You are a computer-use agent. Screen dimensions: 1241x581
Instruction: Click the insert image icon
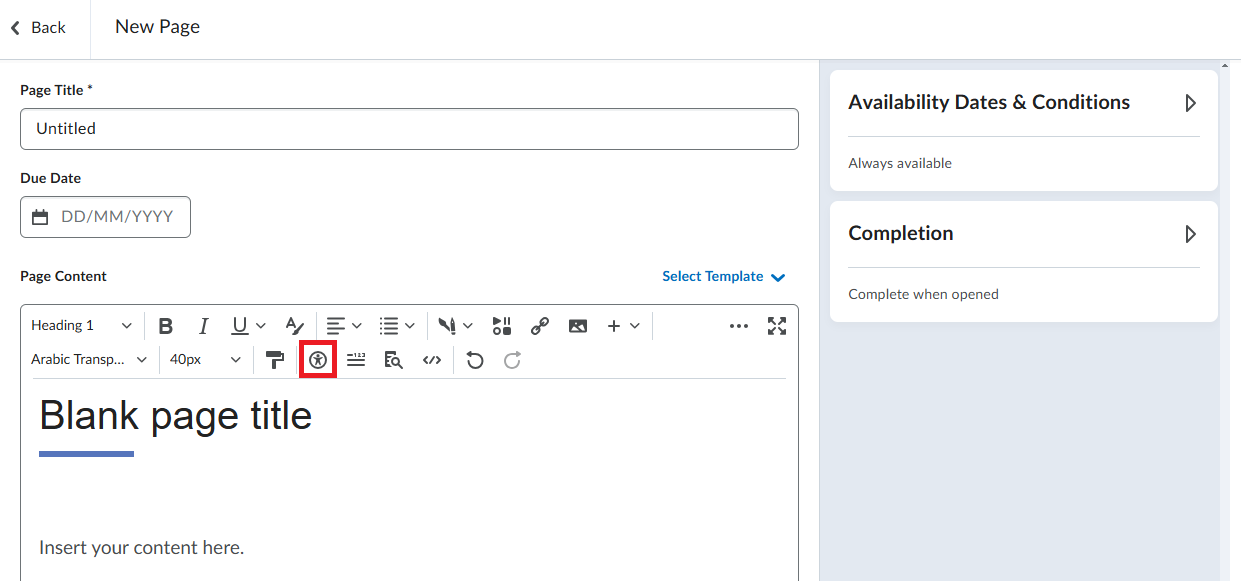[577, 326]
